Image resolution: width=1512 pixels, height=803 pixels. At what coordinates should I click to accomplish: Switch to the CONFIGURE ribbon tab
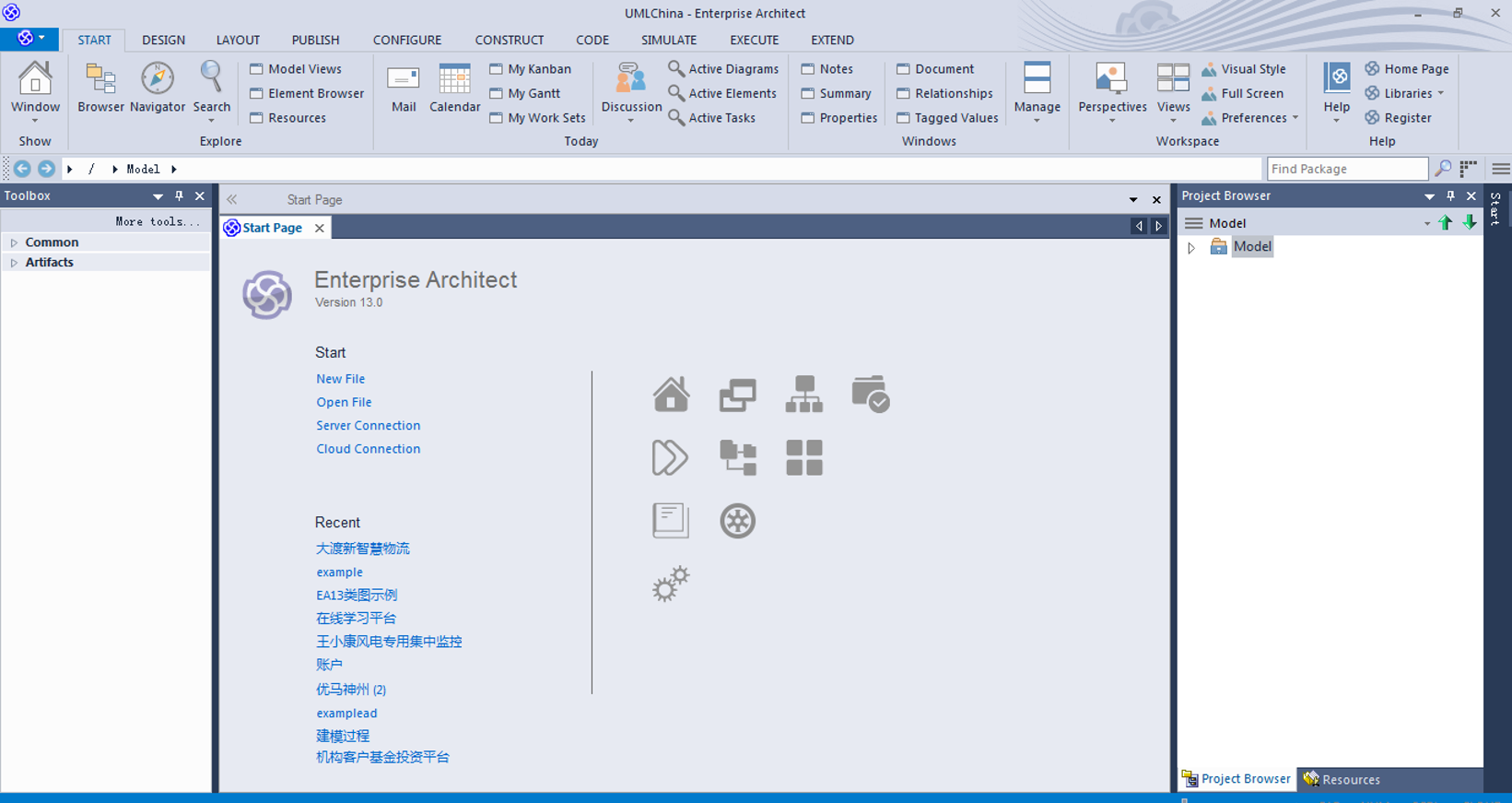406,40
